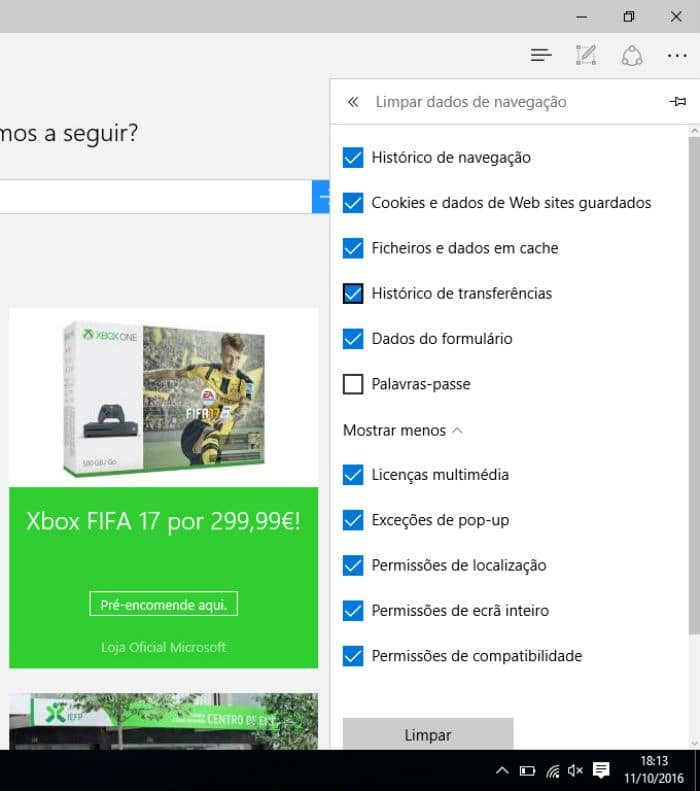This screenshot has height=791, width=700.
Task: Click the Share icon in Edge toolbar
Action: (631, 55)
